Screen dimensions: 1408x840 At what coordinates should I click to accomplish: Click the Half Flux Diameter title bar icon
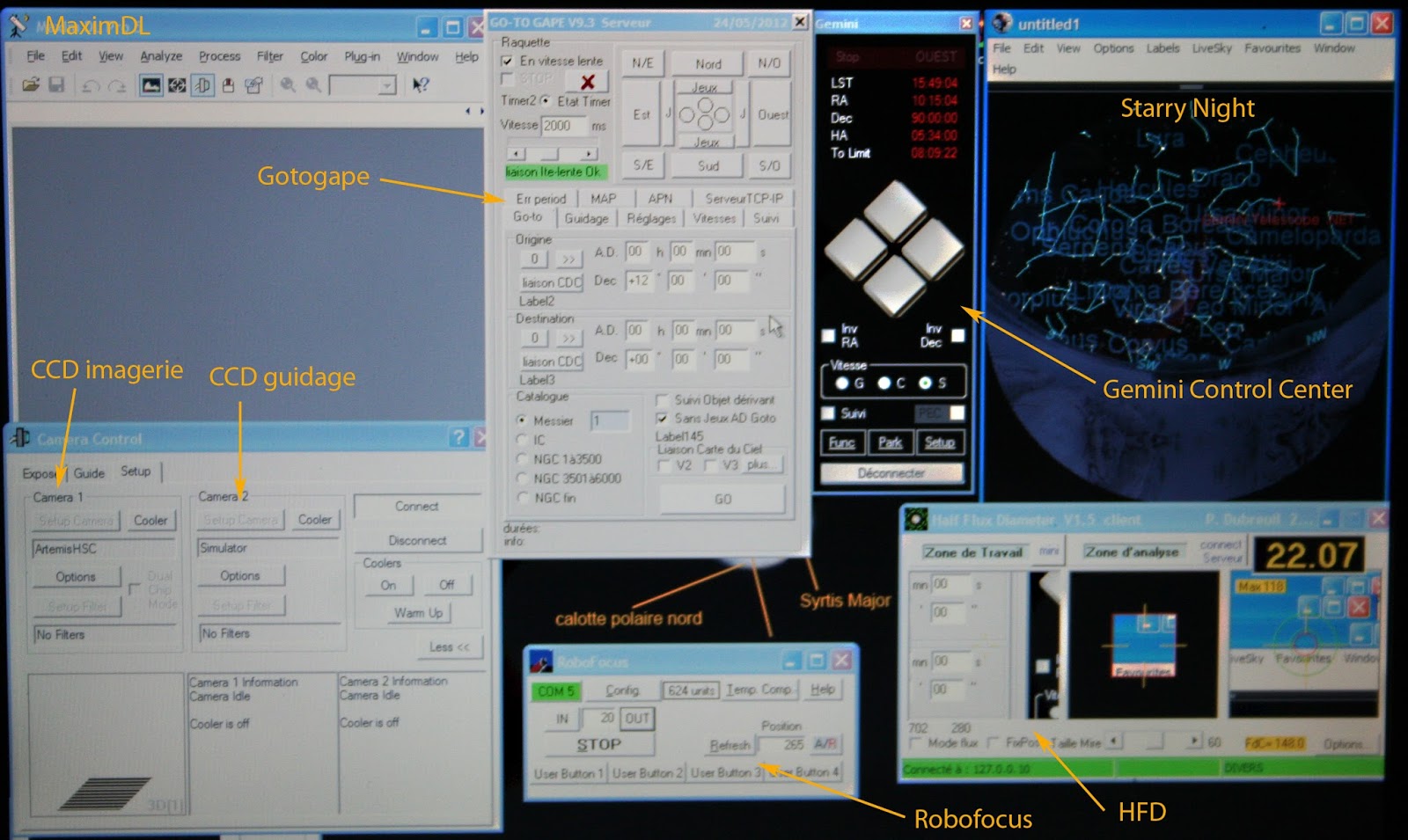click(x=916, y=520)
